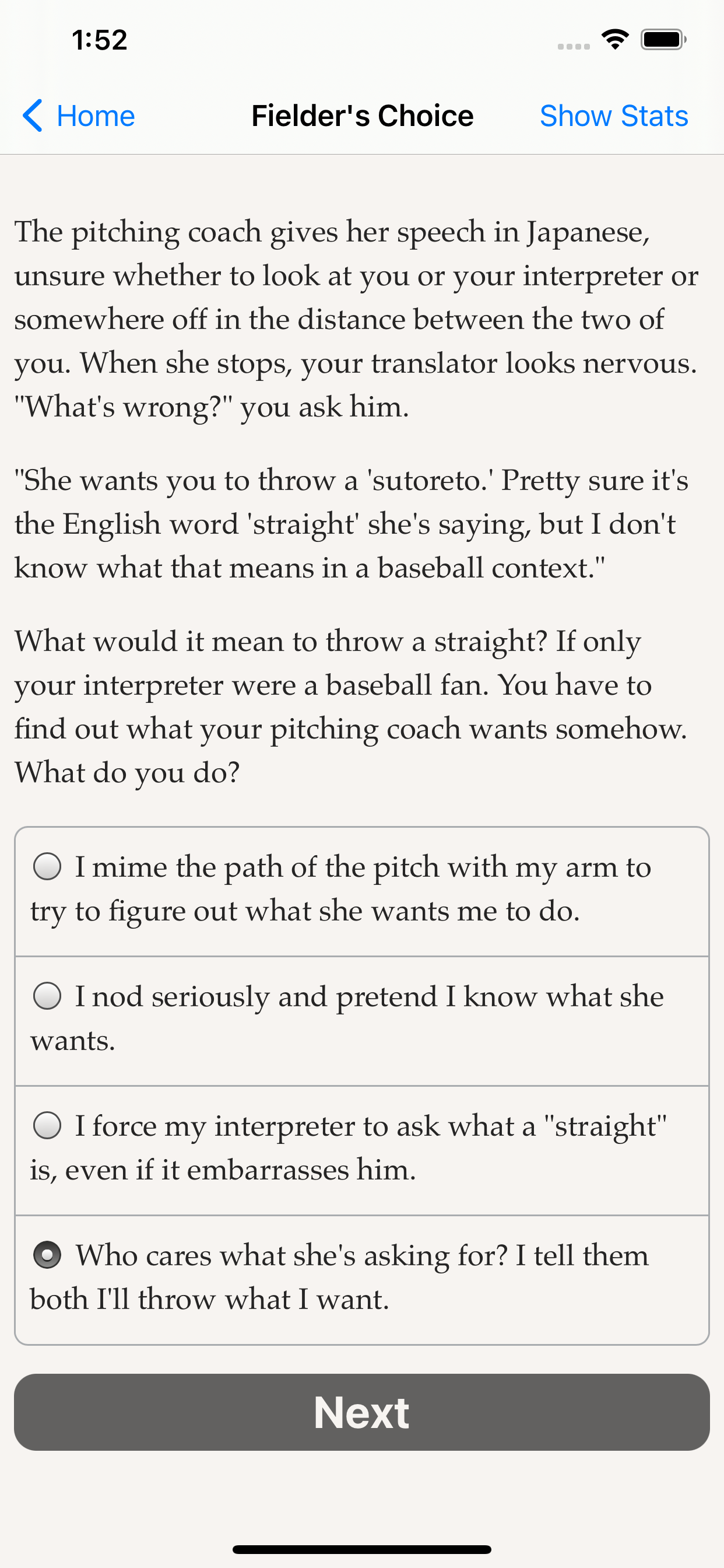The image size is (724, 1568).
Task: Open Show Stats in the navigation bar
Action: click(613, 116)
